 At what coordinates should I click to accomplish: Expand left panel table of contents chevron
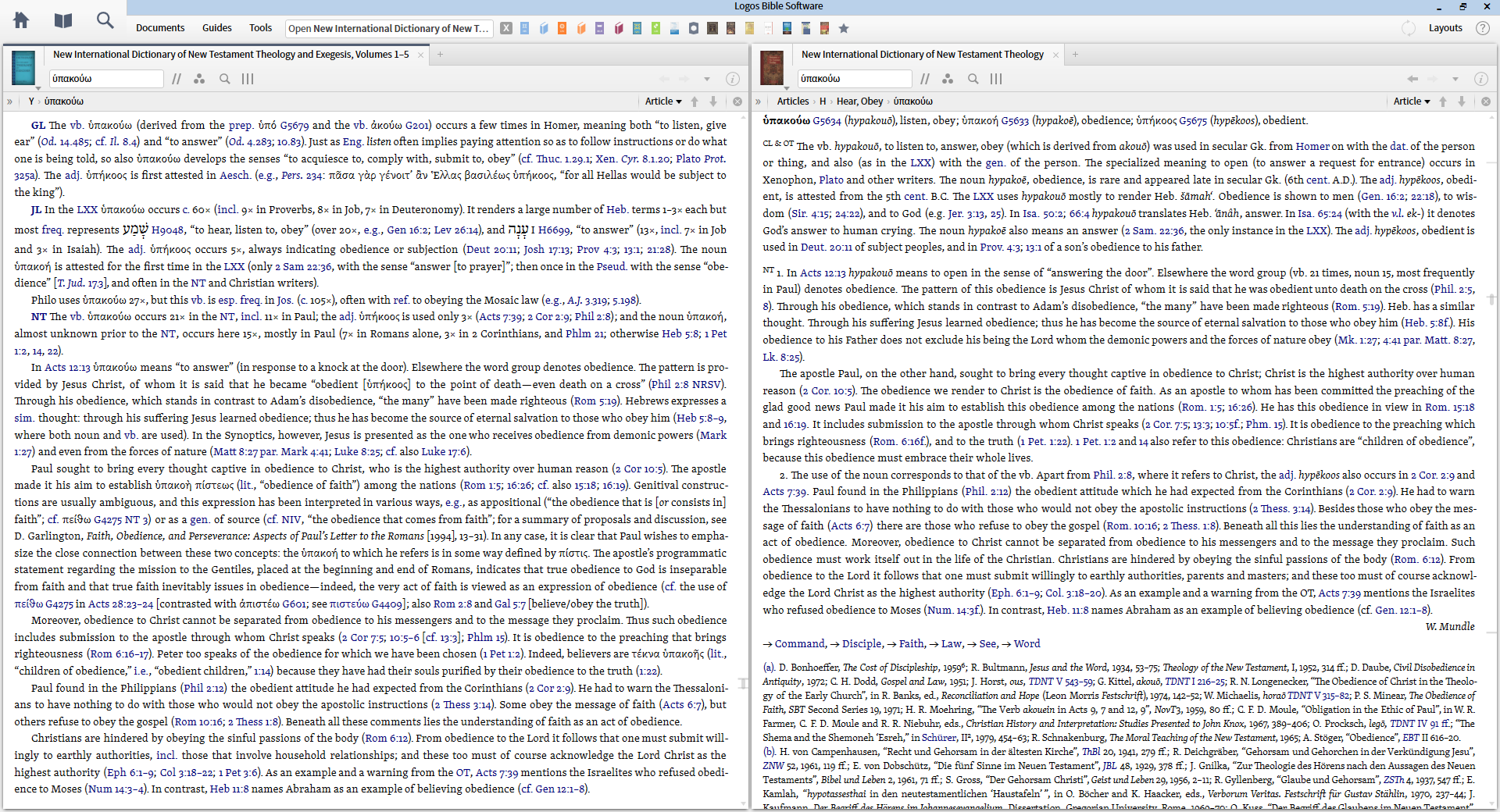pyautogui.click(x=9, y=101)
